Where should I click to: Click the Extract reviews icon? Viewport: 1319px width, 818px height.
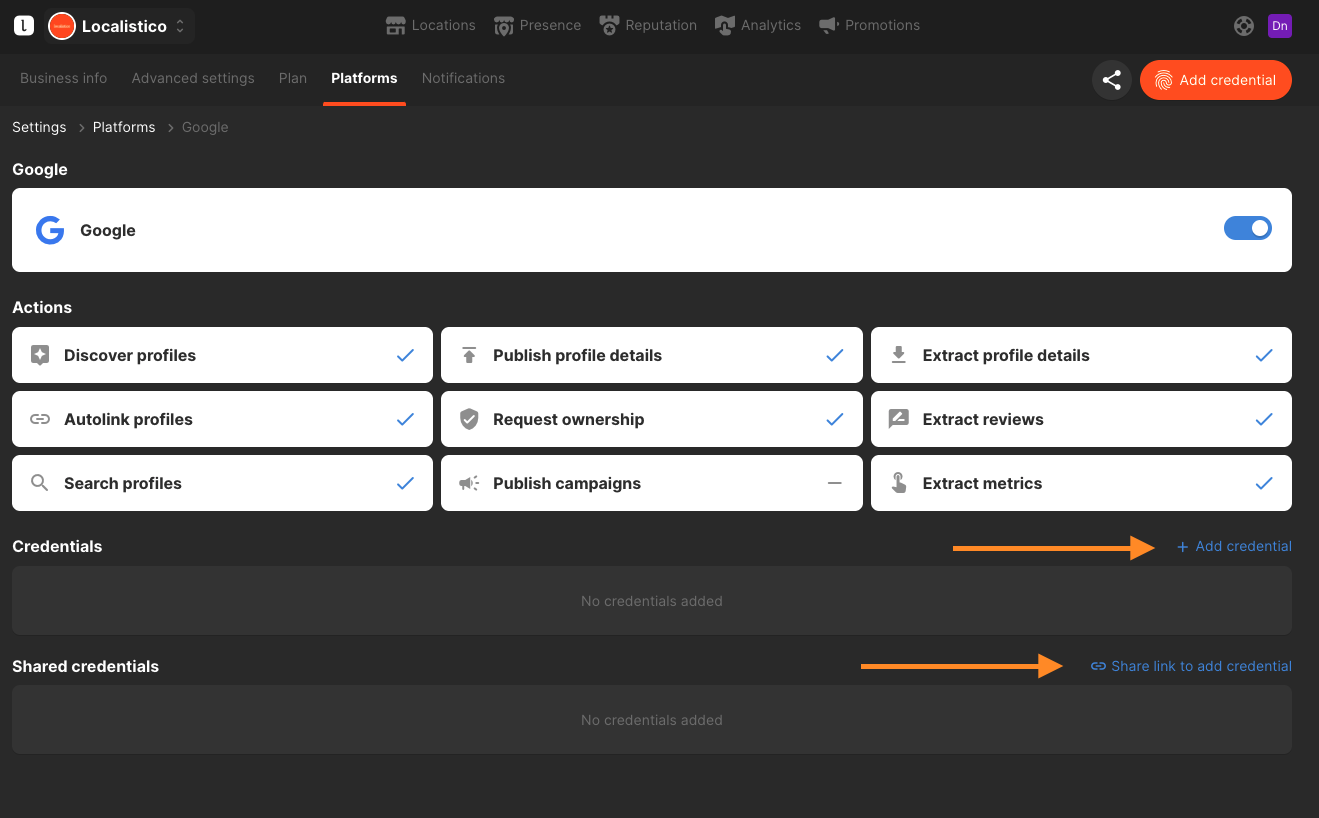(899, 419)
